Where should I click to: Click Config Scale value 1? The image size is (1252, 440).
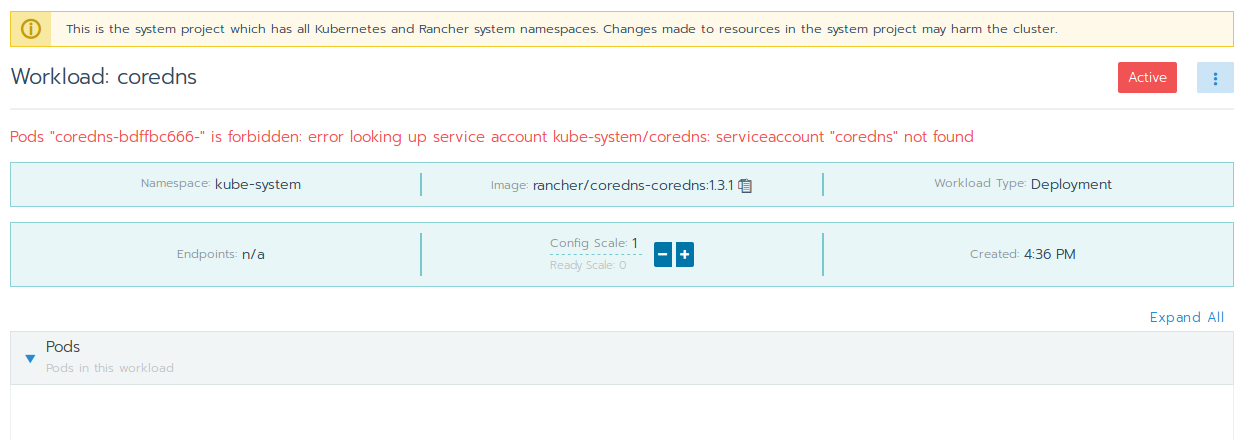(634, 243)
